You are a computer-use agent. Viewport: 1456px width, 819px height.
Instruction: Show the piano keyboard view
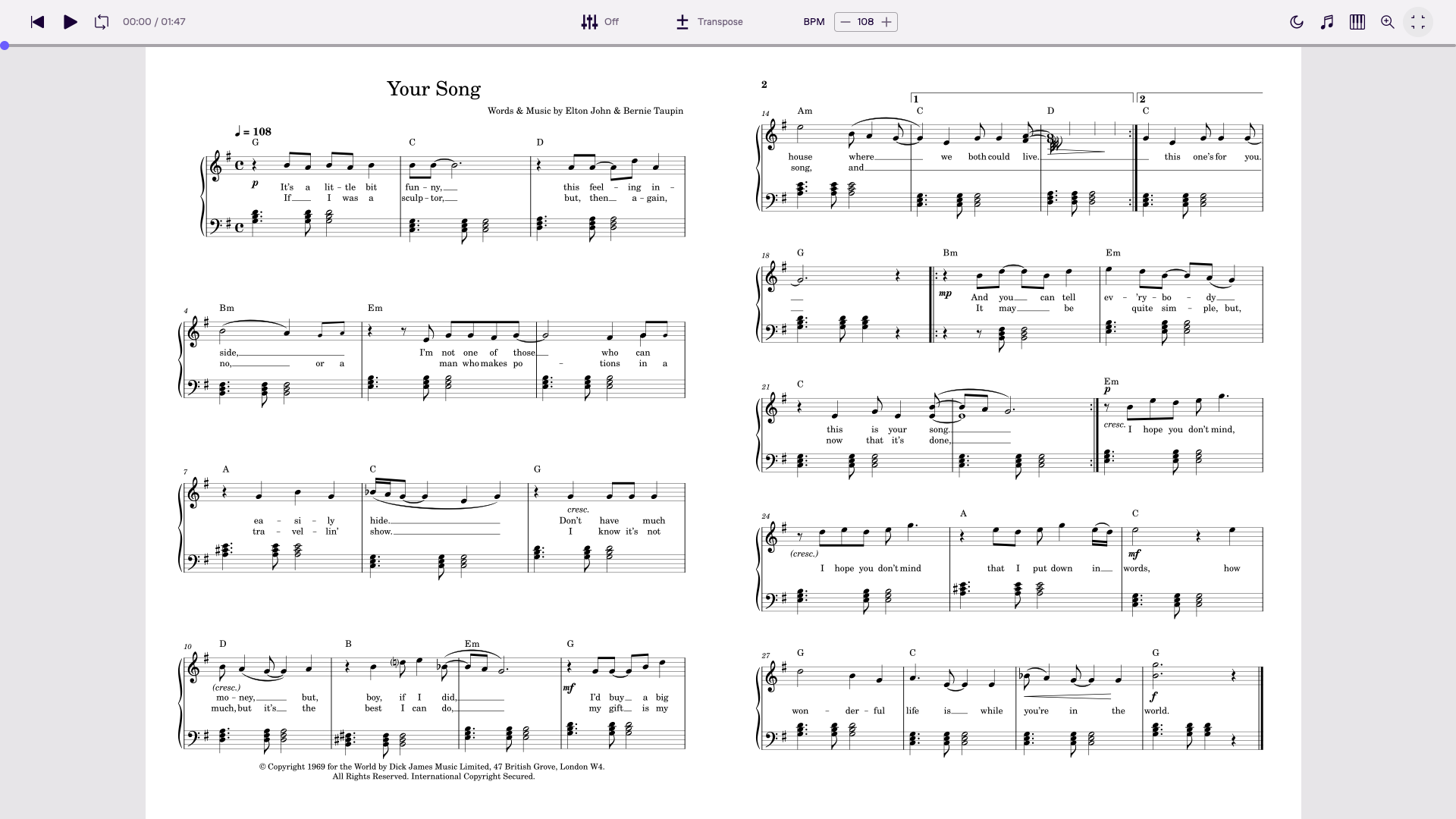[x=1357, y=22]
